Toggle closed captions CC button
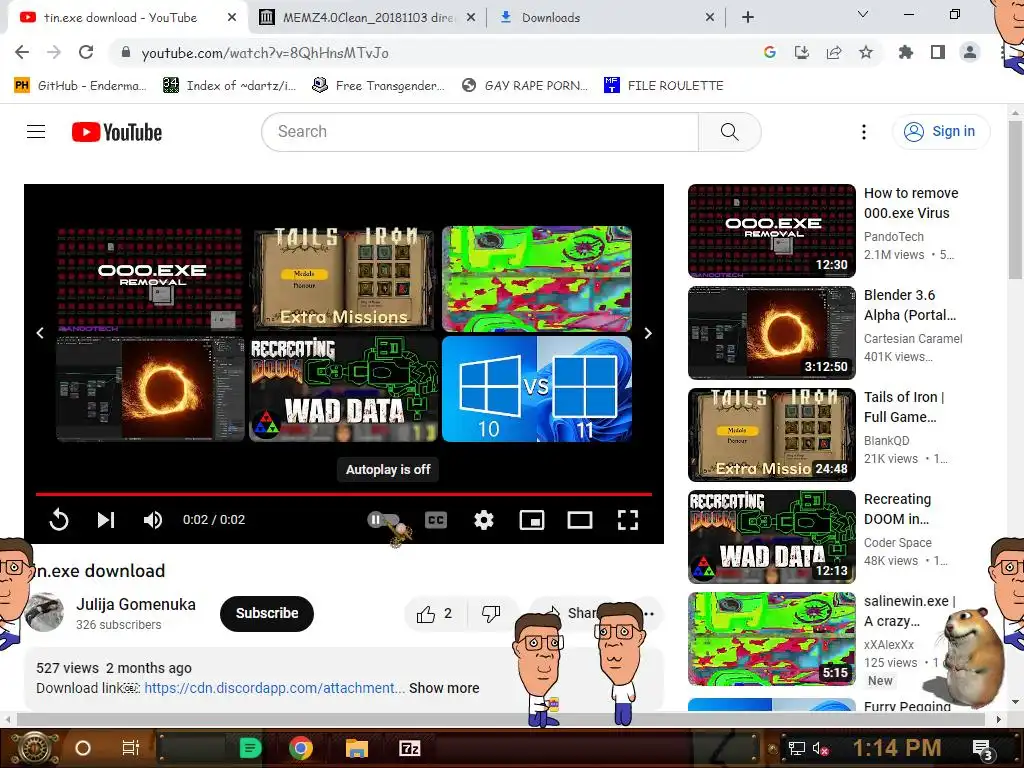This screenshot has width=1024, height=768. click(436, 520)
